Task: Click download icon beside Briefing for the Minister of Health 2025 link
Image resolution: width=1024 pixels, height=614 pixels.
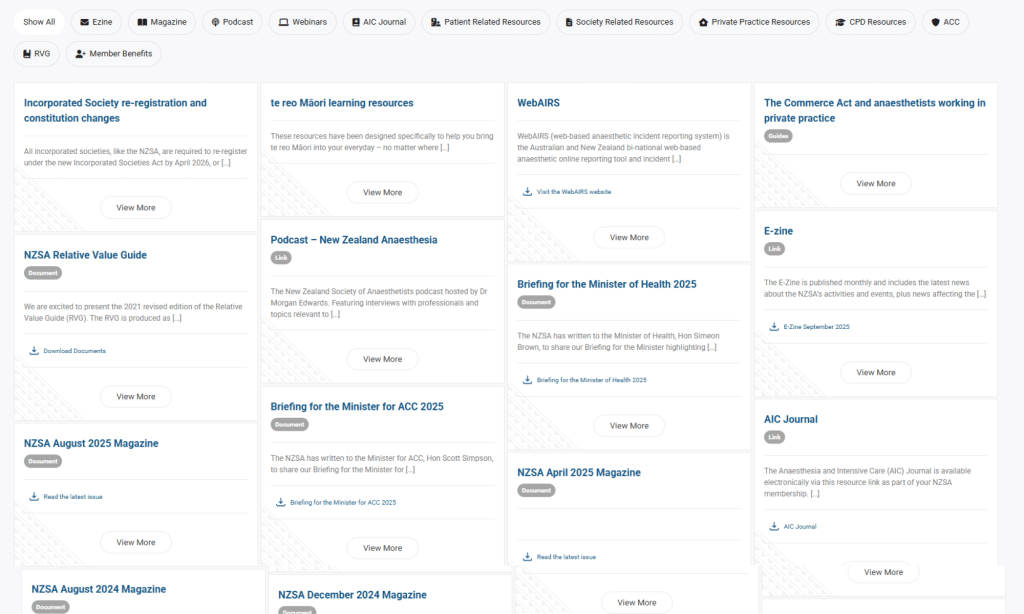Action: (x=527, y=380)
